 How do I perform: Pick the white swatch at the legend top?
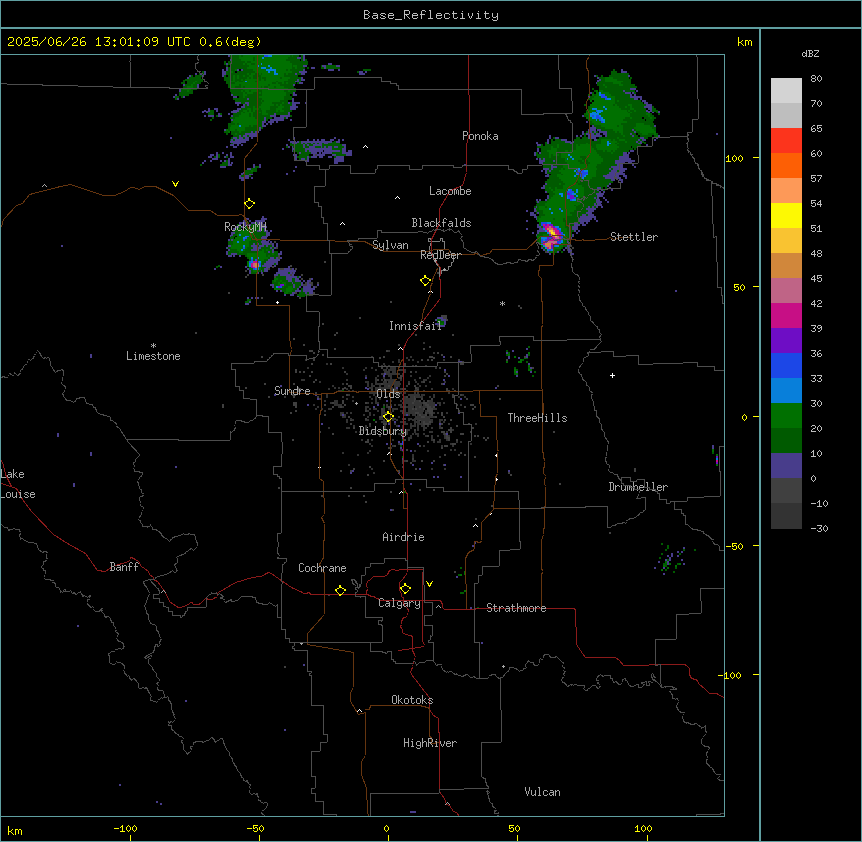[786, 91]
